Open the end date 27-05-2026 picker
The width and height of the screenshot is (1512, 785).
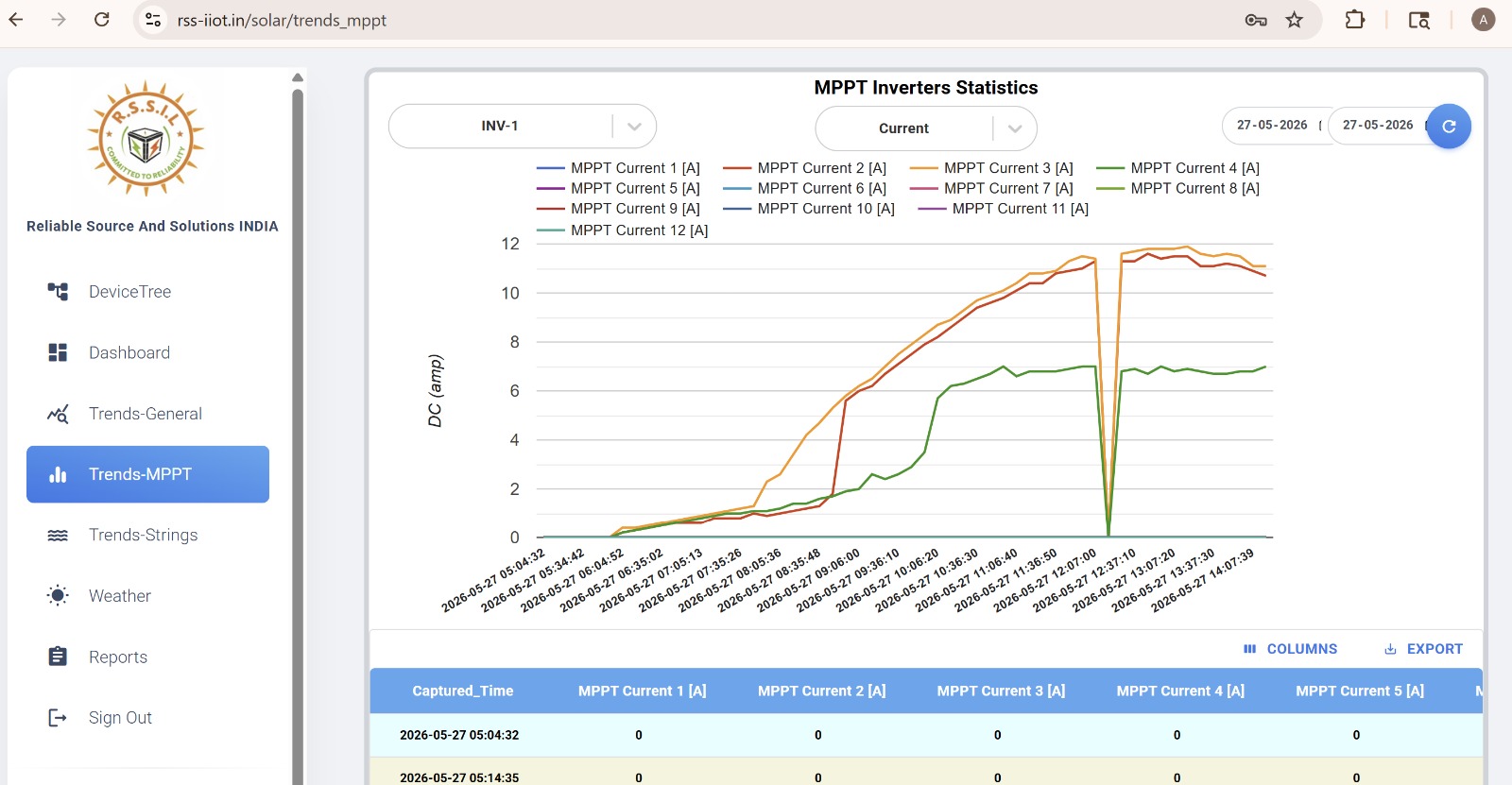tap(1380, 126)
